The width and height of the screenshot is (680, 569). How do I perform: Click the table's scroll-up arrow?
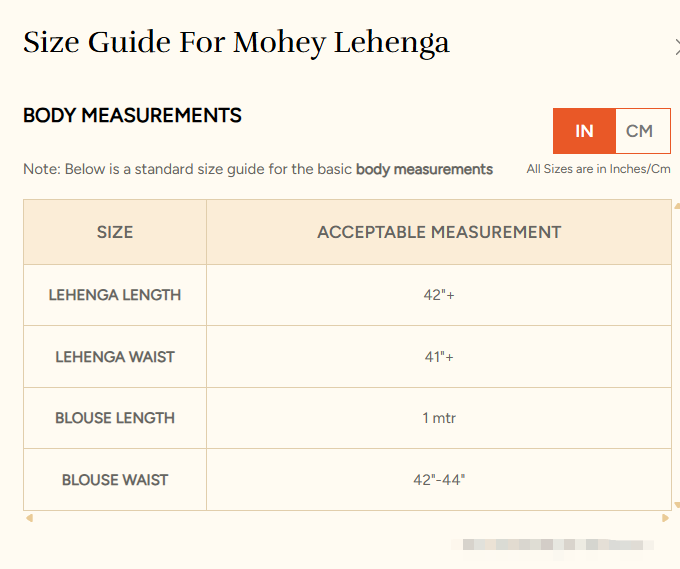tap(677, 205)
